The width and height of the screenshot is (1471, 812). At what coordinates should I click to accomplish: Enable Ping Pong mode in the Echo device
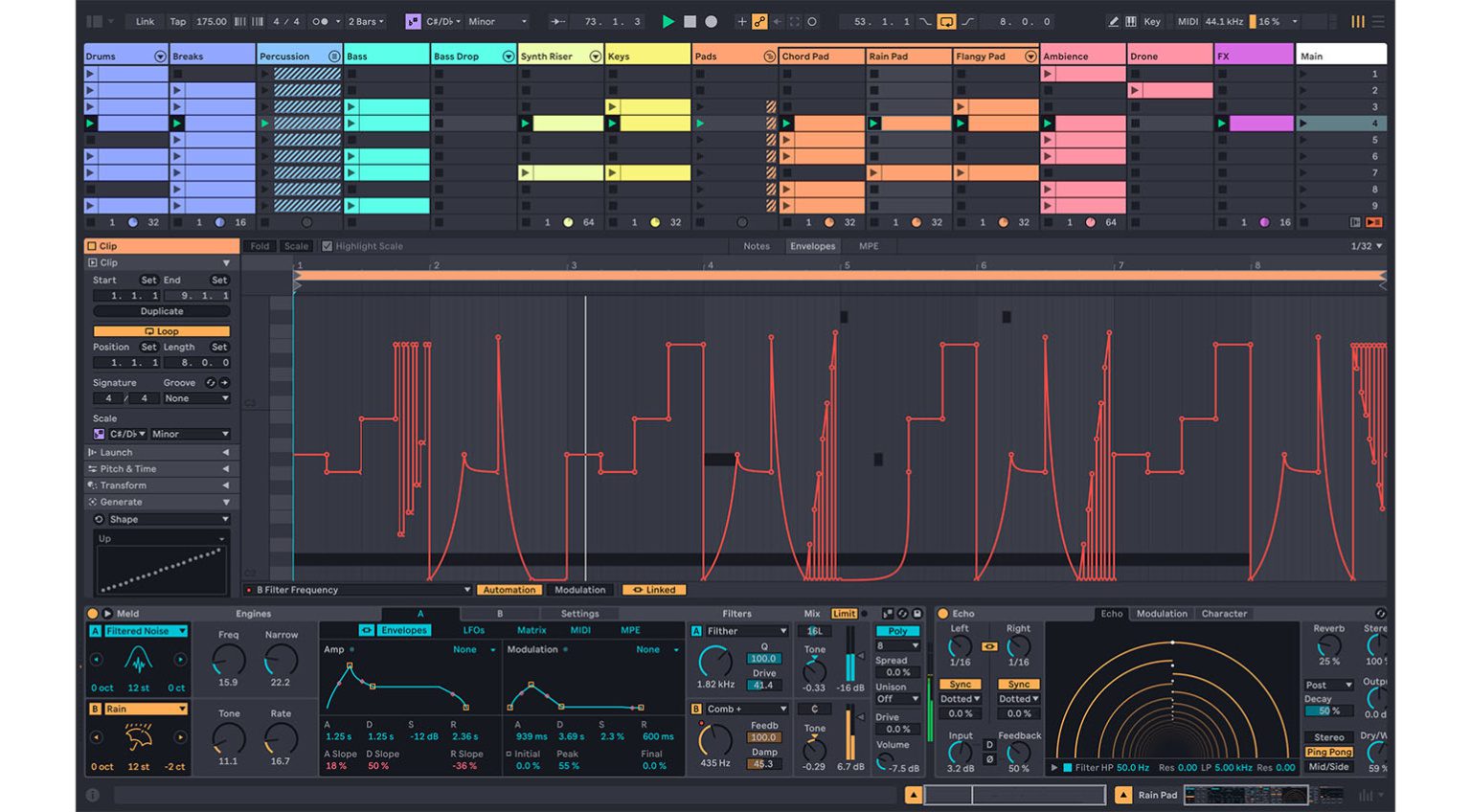tap(1328, 753)
